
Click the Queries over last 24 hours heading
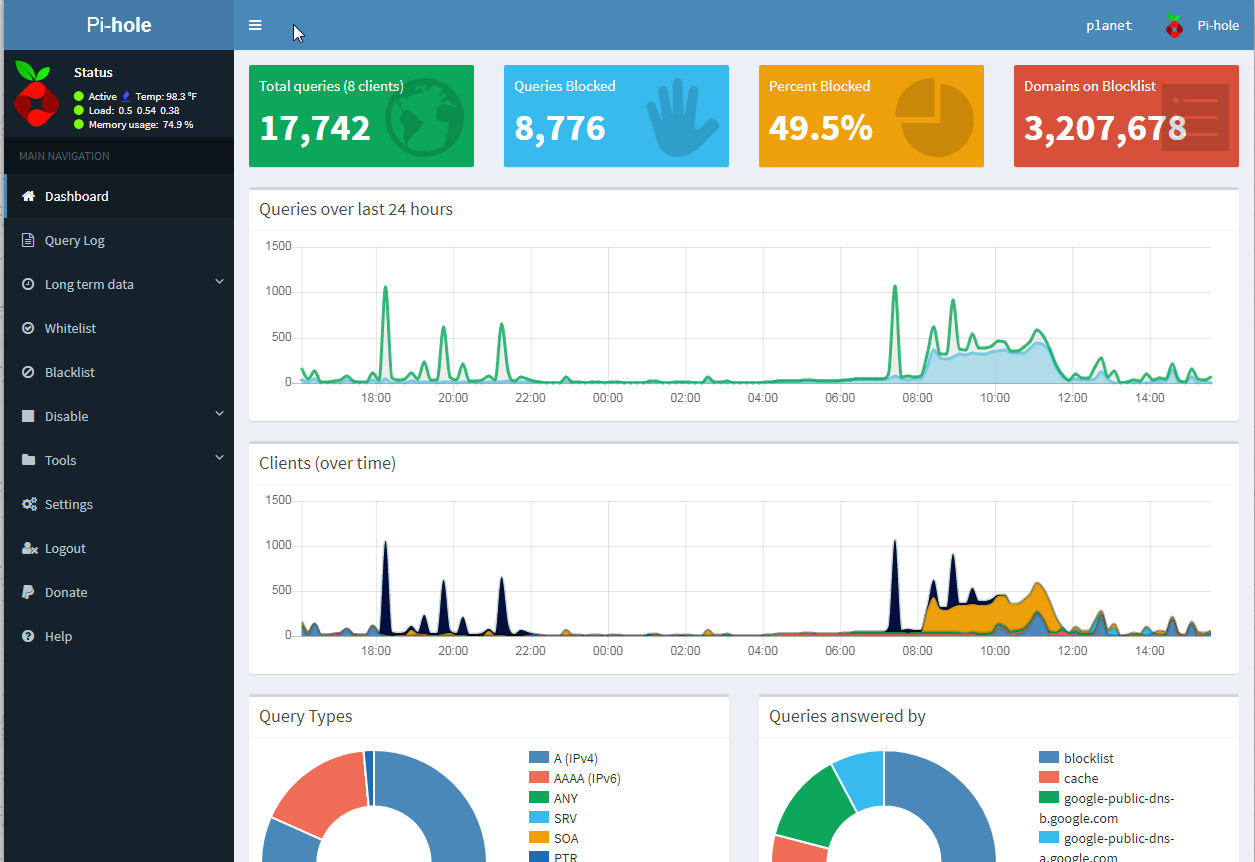pyautogui.click(x=356, y=209)
